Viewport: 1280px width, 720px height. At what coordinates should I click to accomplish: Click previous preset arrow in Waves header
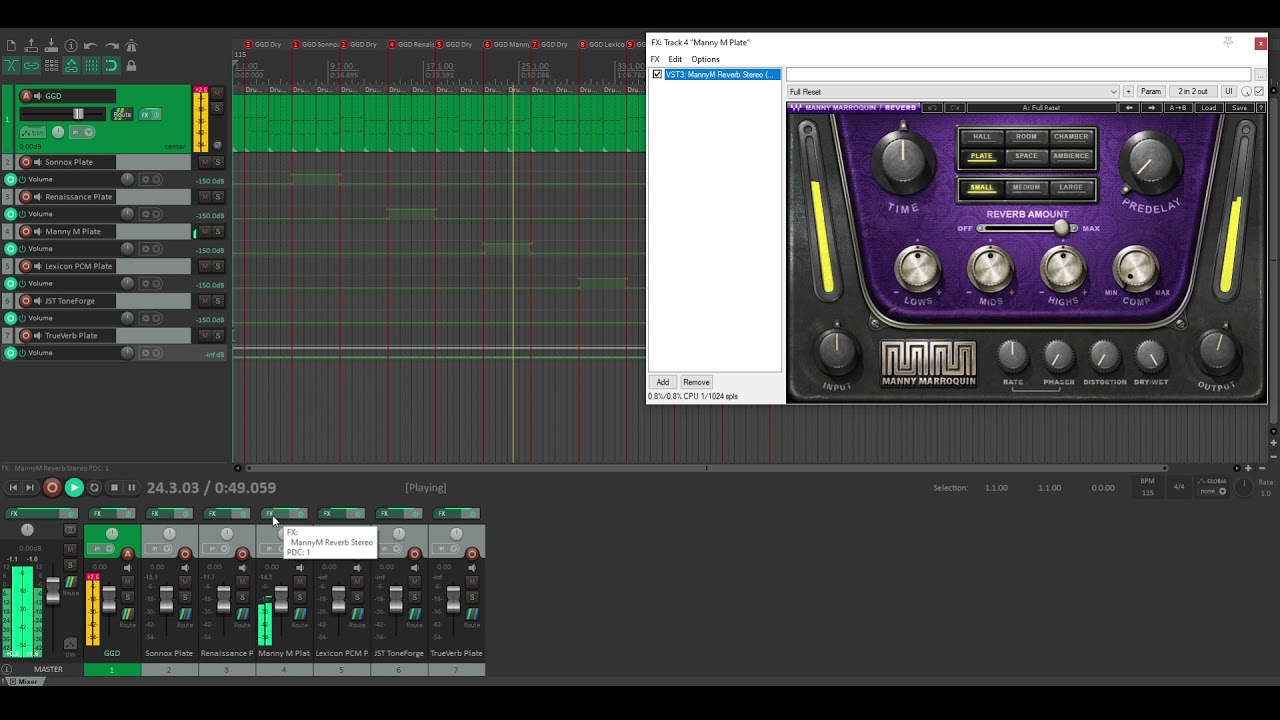1130,108
